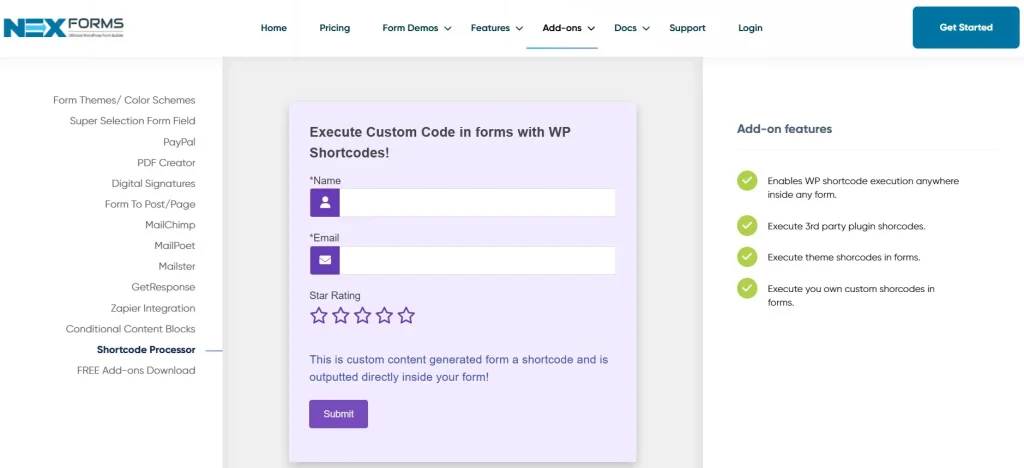Focus the Email input field
Image resolution: width=1024 pixels, height=468 pixels.
tap(477, 260)
